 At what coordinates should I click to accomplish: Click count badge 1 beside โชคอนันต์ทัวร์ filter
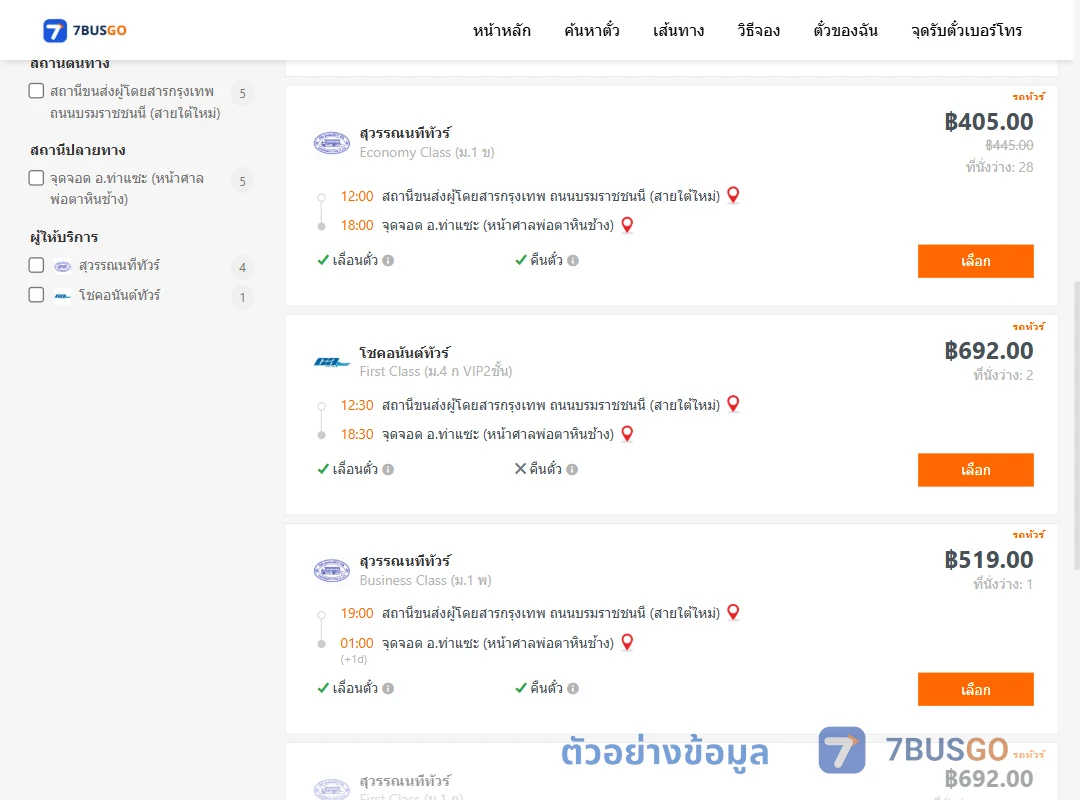pyautogui.click(x=242, y=298)
